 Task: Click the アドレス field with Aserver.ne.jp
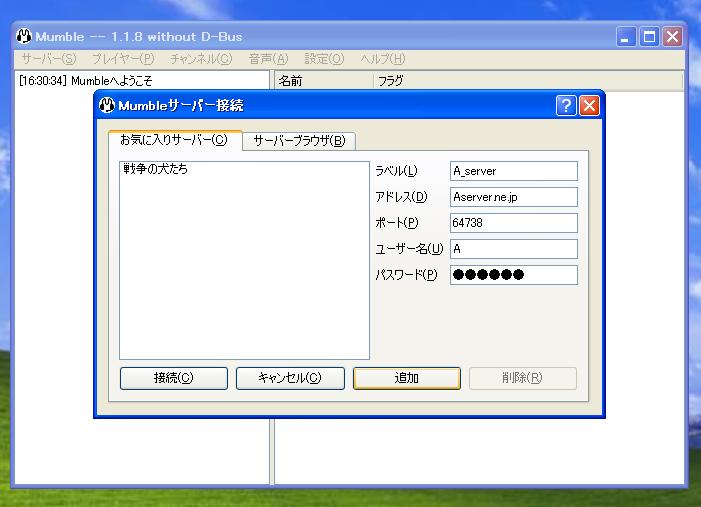coord(514,197)
